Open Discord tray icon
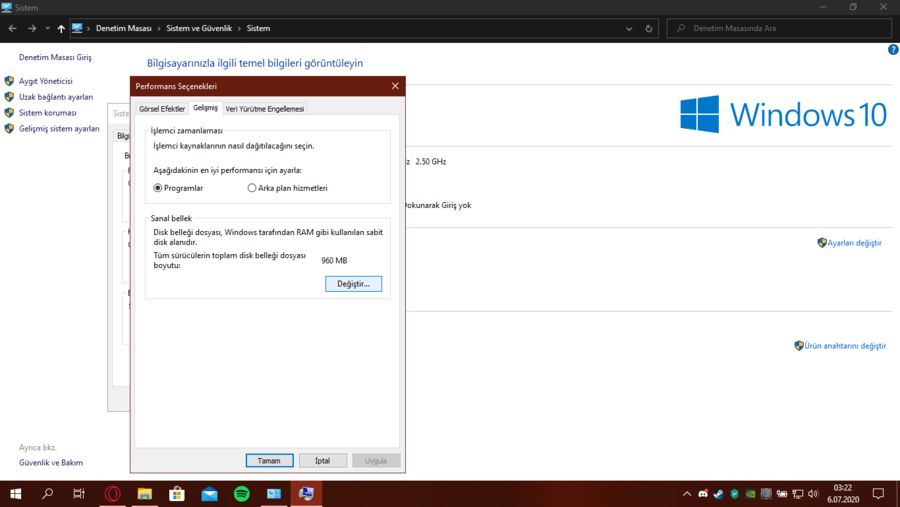Screen dimensions: 900x507 (x=703, y=494)
